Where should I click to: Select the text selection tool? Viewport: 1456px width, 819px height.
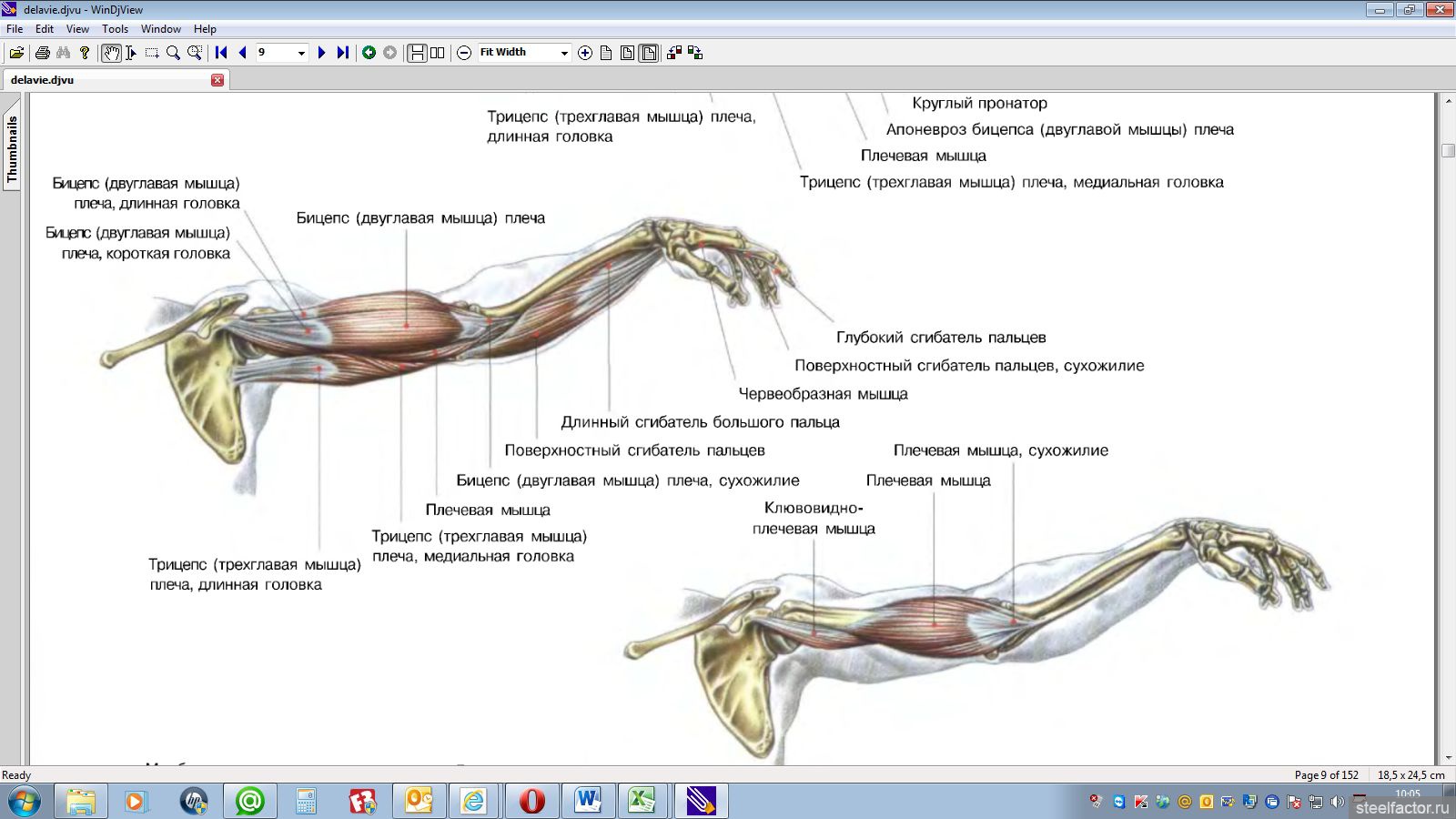(131, 53)
